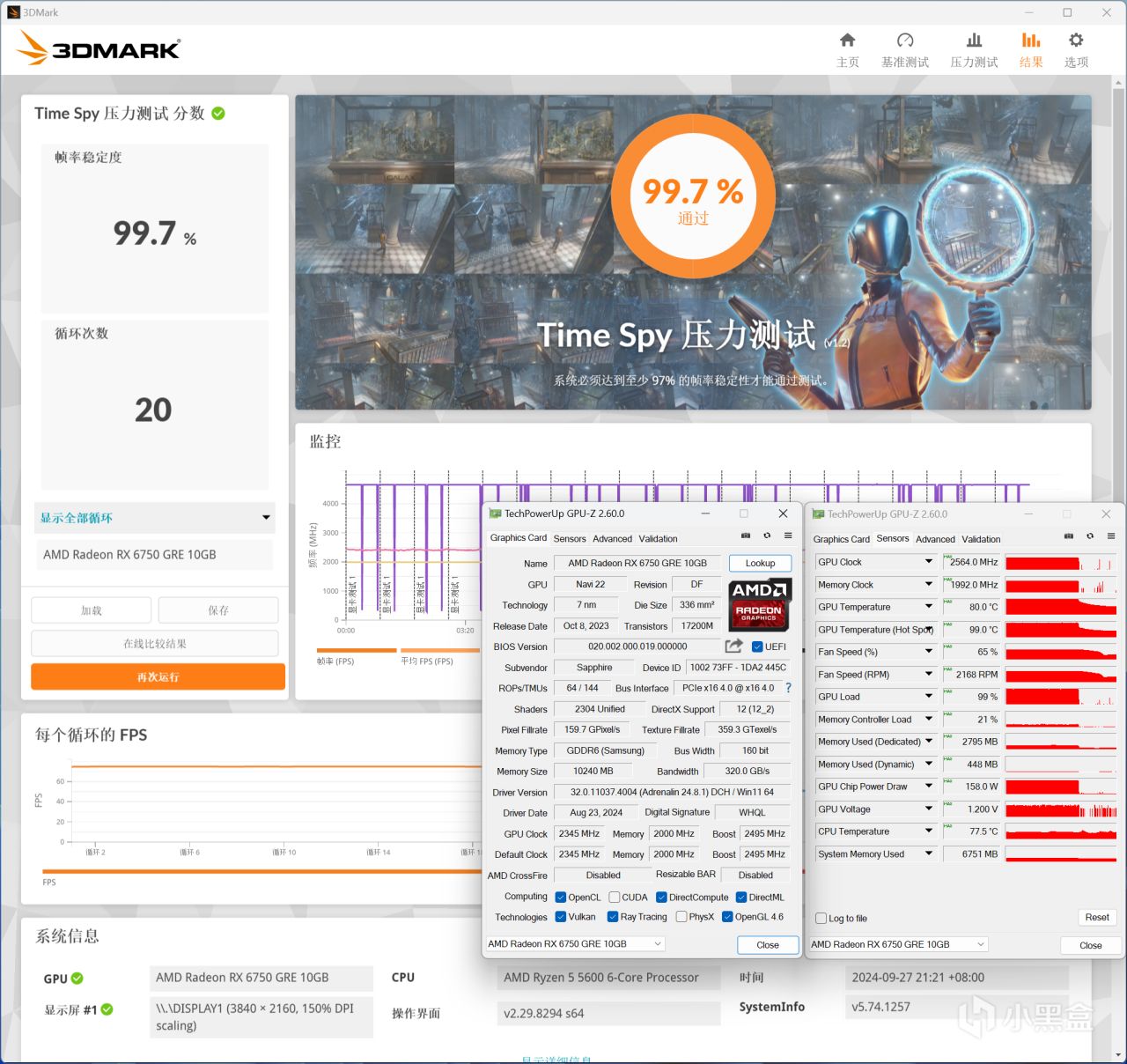Click the GPU name field in Graphics Card window
This screenshot has height=1064, width=1127.
coord(637,563)
